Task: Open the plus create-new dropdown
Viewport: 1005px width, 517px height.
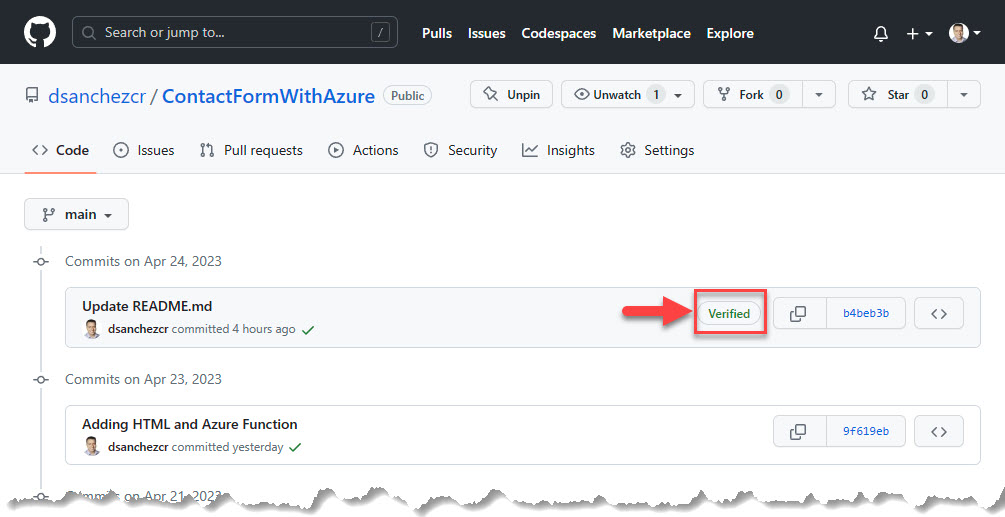Action: click(x=918, y=33)
